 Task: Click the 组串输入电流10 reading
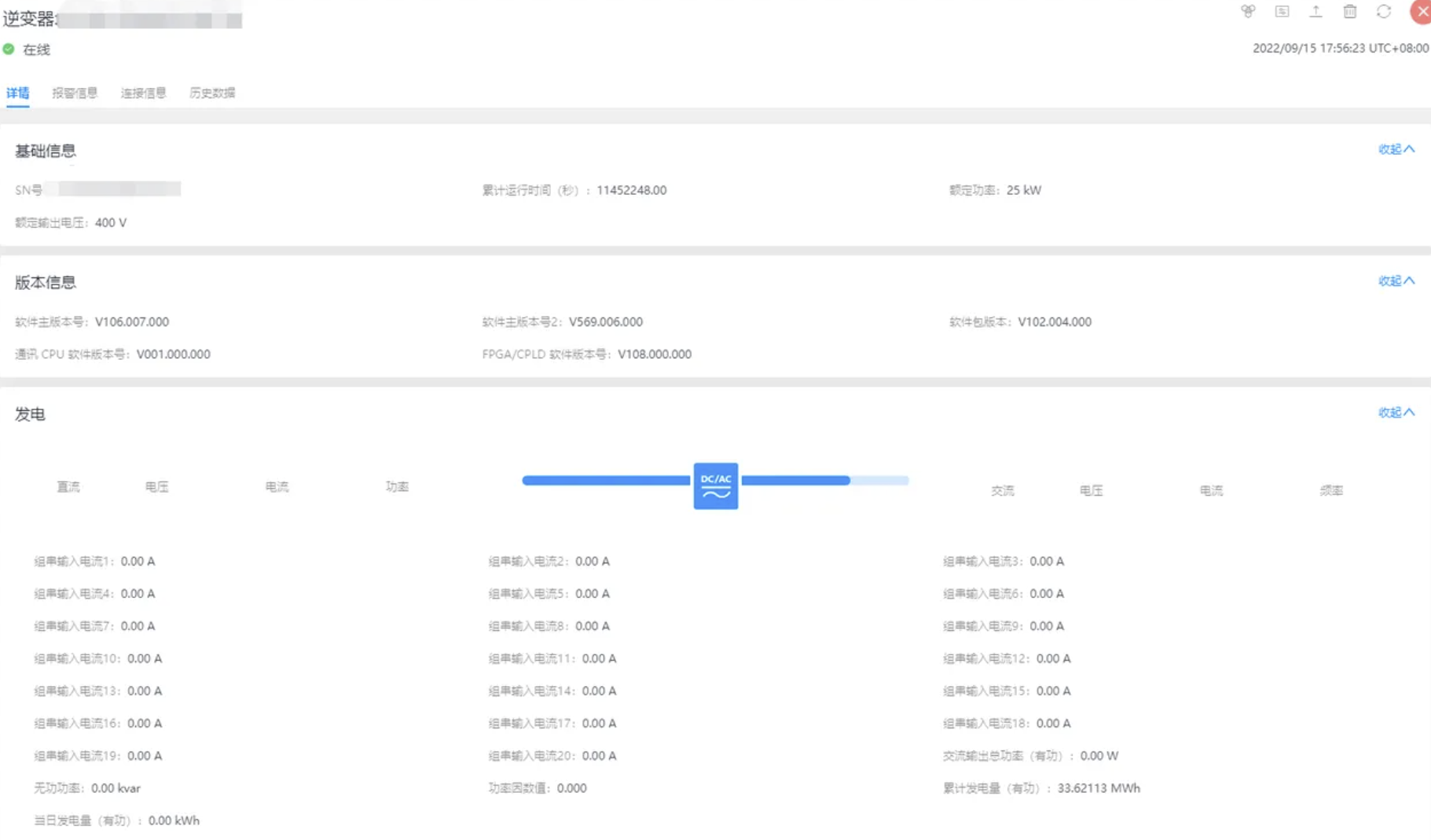pyautogui.click(x=98, y=658)
